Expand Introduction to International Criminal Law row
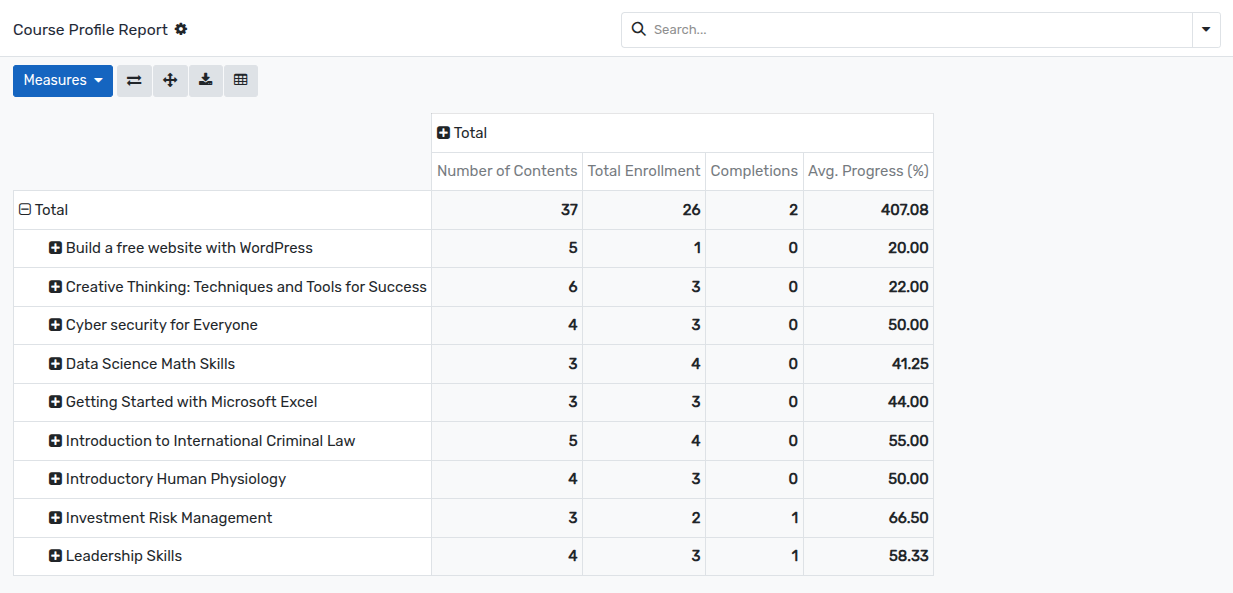Viewport: 1233px width, 593px height. (x=202, y=441)
